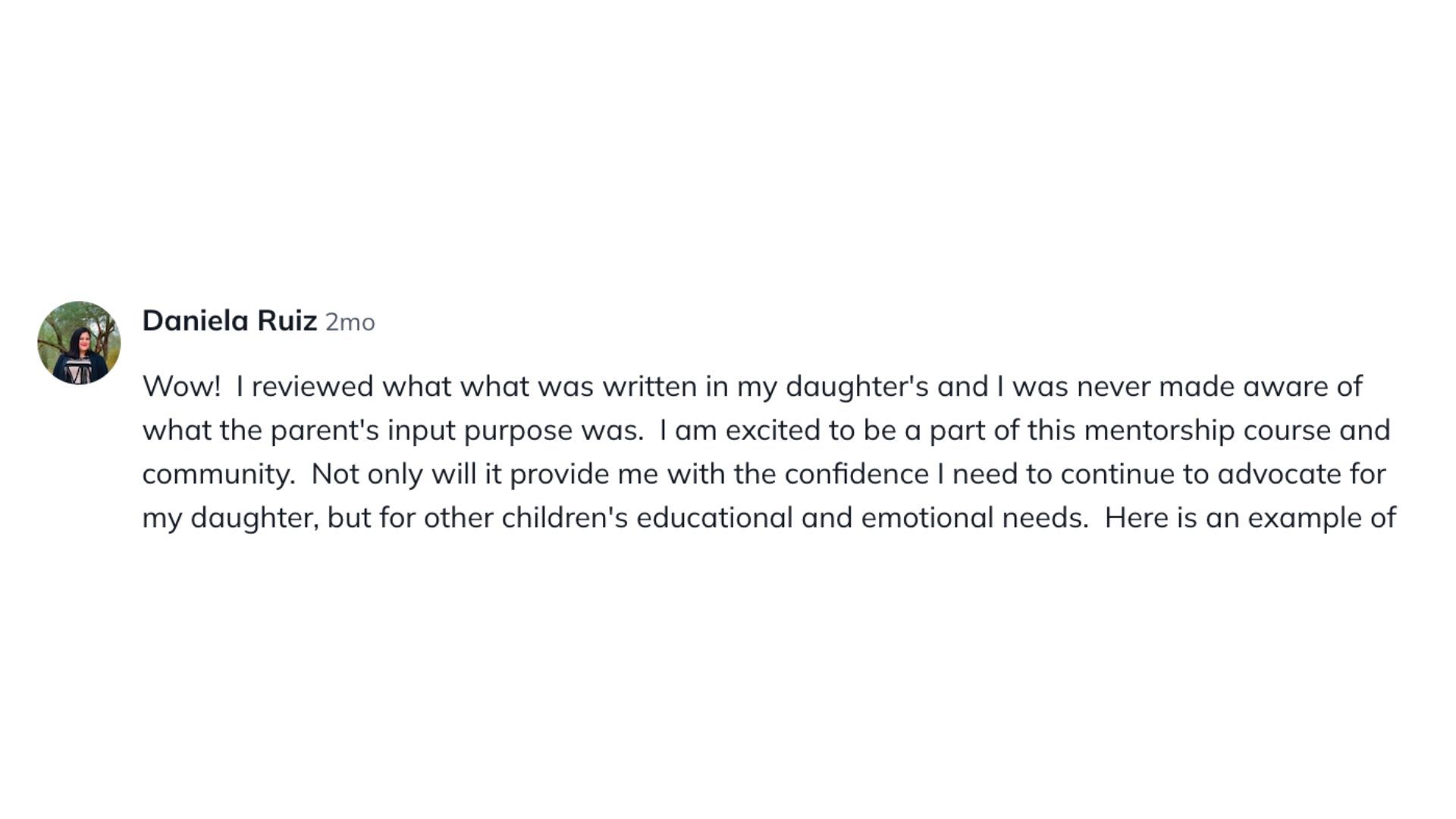Click the word "daughter's" on first line

pos(857,387)
